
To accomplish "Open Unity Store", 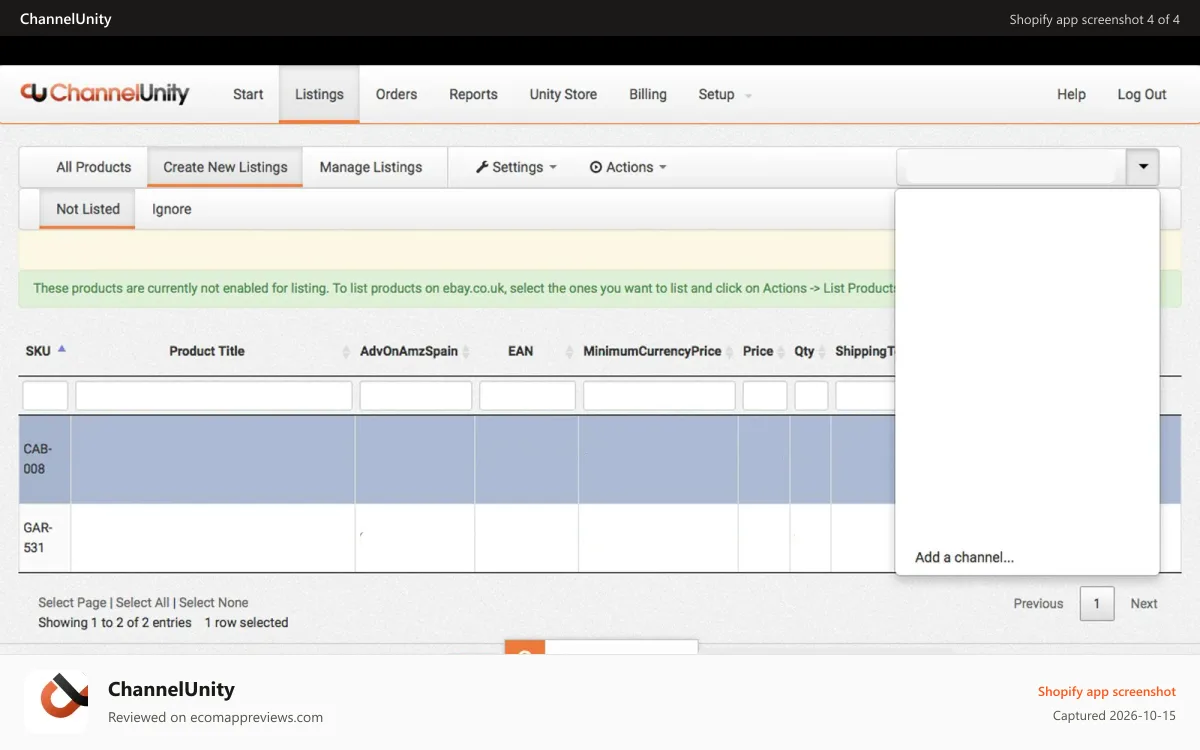I will point(563,94).
